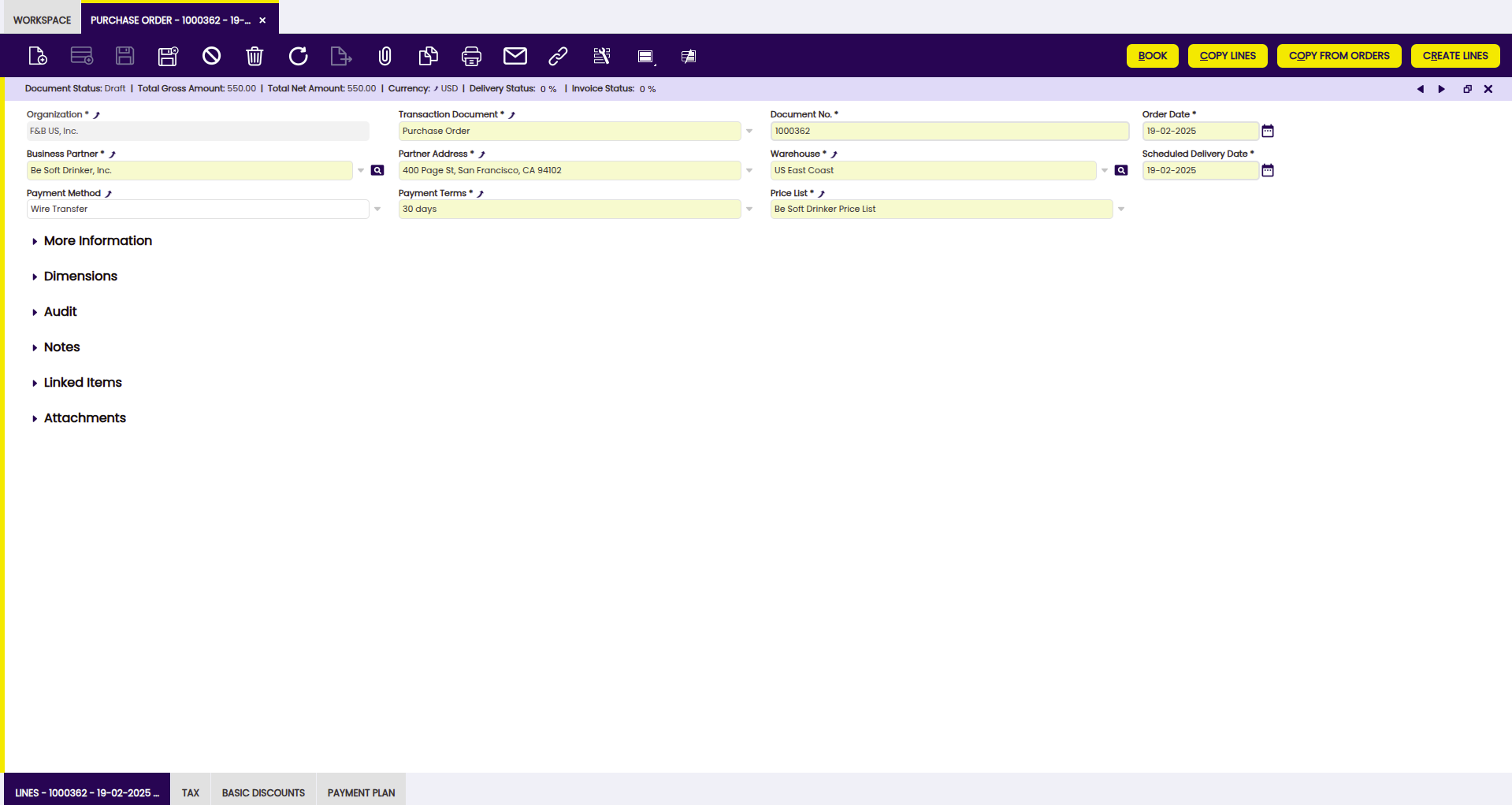Expand the Audit section
This screenshot has width=1512, height=805.
[x=60, y=312]
